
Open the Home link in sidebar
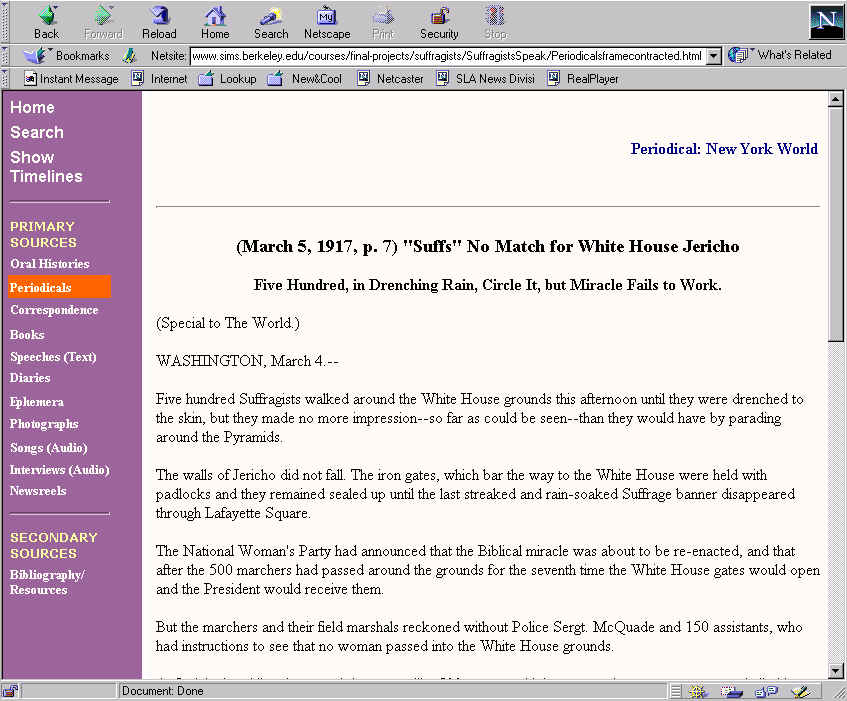(32, 107)
